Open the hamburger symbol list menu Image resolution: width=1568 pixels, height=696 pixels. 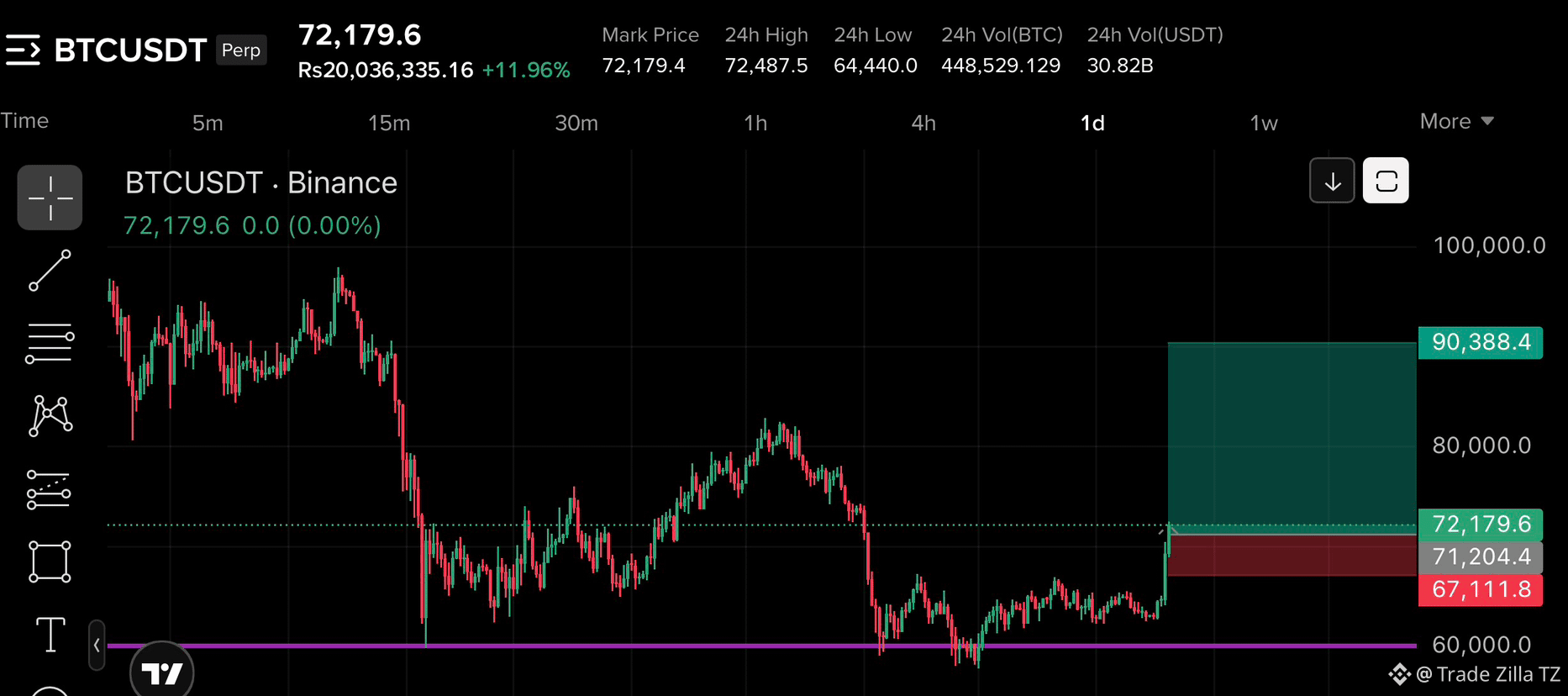[23, 50]
